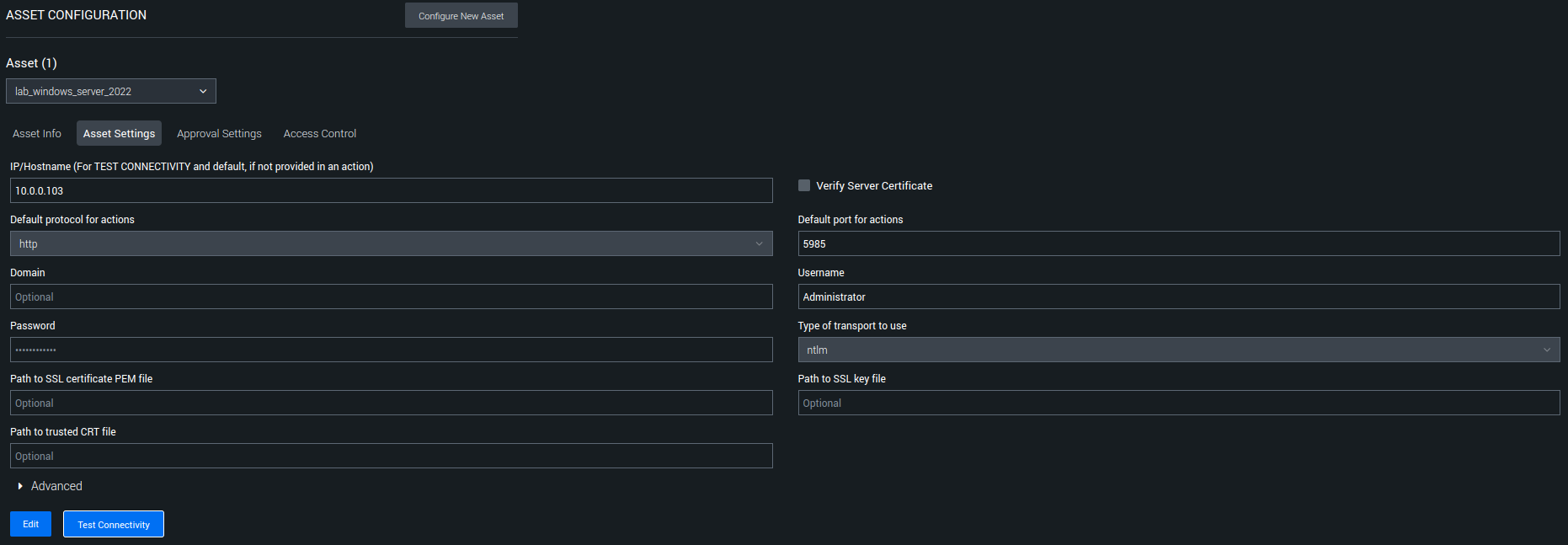Expand the Advanced section triangle

(x=20, y=486)
